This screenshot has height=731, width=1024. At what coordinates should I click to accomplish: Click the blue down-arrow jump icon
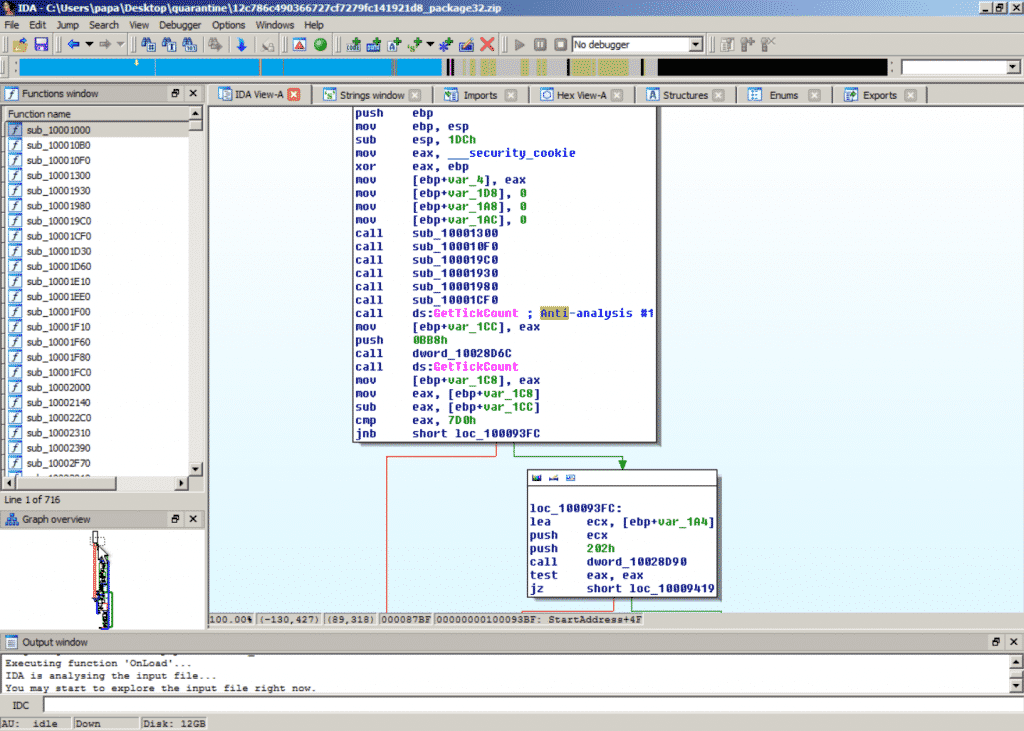[x=241, y=44]
